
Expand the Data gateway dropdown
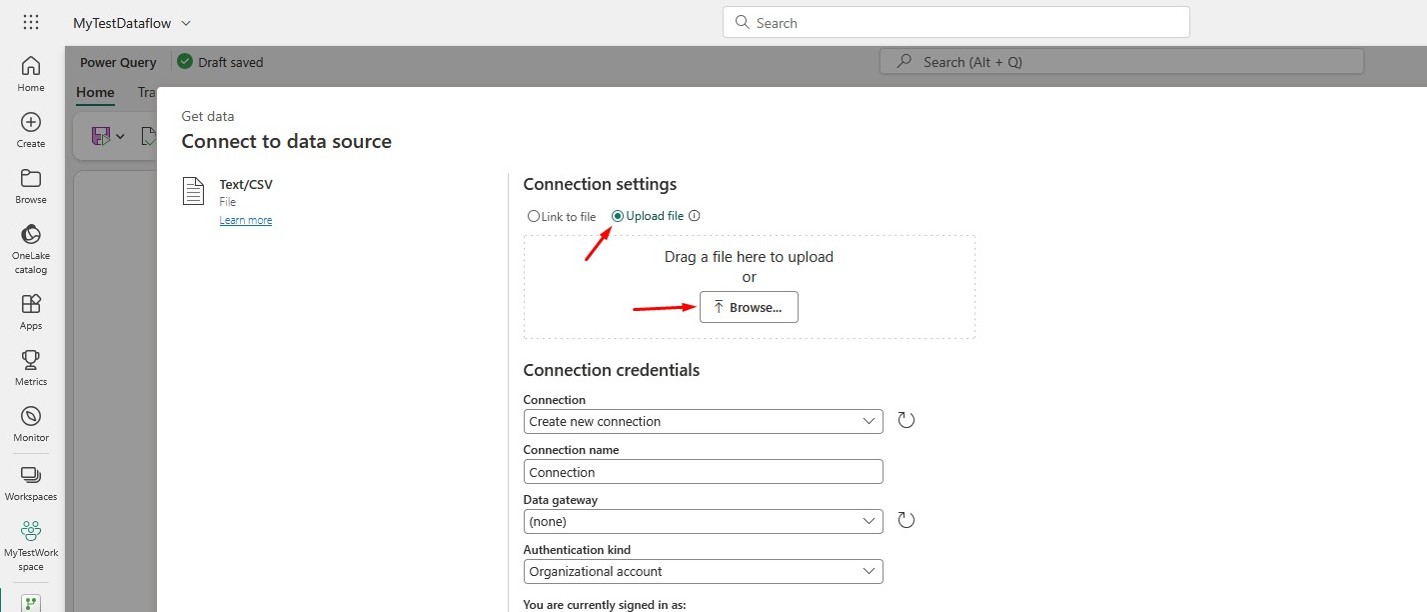pyautogui.click(x=703, y=521)
